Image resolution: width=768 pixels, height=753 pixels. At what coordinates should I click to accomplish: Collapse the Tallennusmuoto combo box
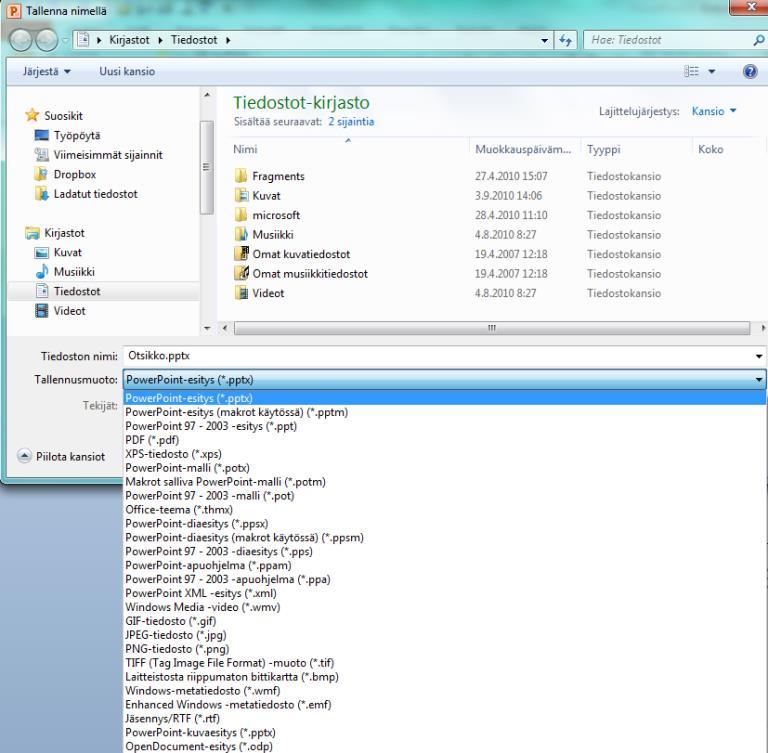point(759,380)
